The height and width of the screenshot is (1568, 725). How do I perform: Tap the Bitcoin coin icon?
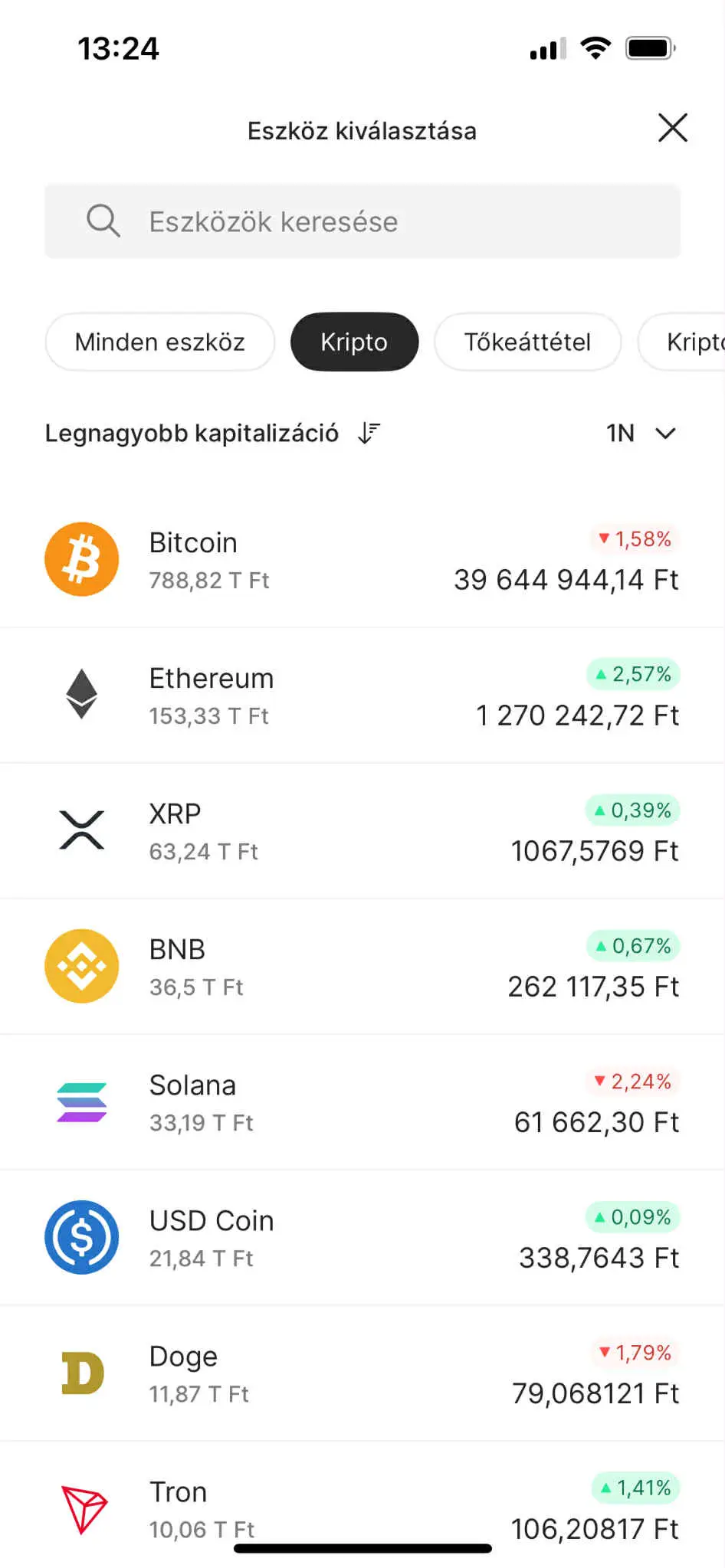pyautogui.click(x=82, y=559)
